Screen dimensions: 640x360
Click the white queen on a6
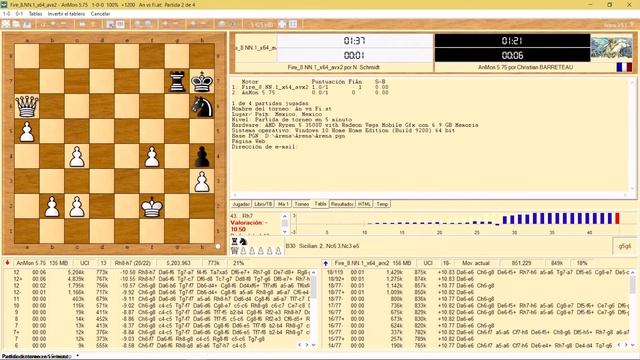click(x=27, y=106)
